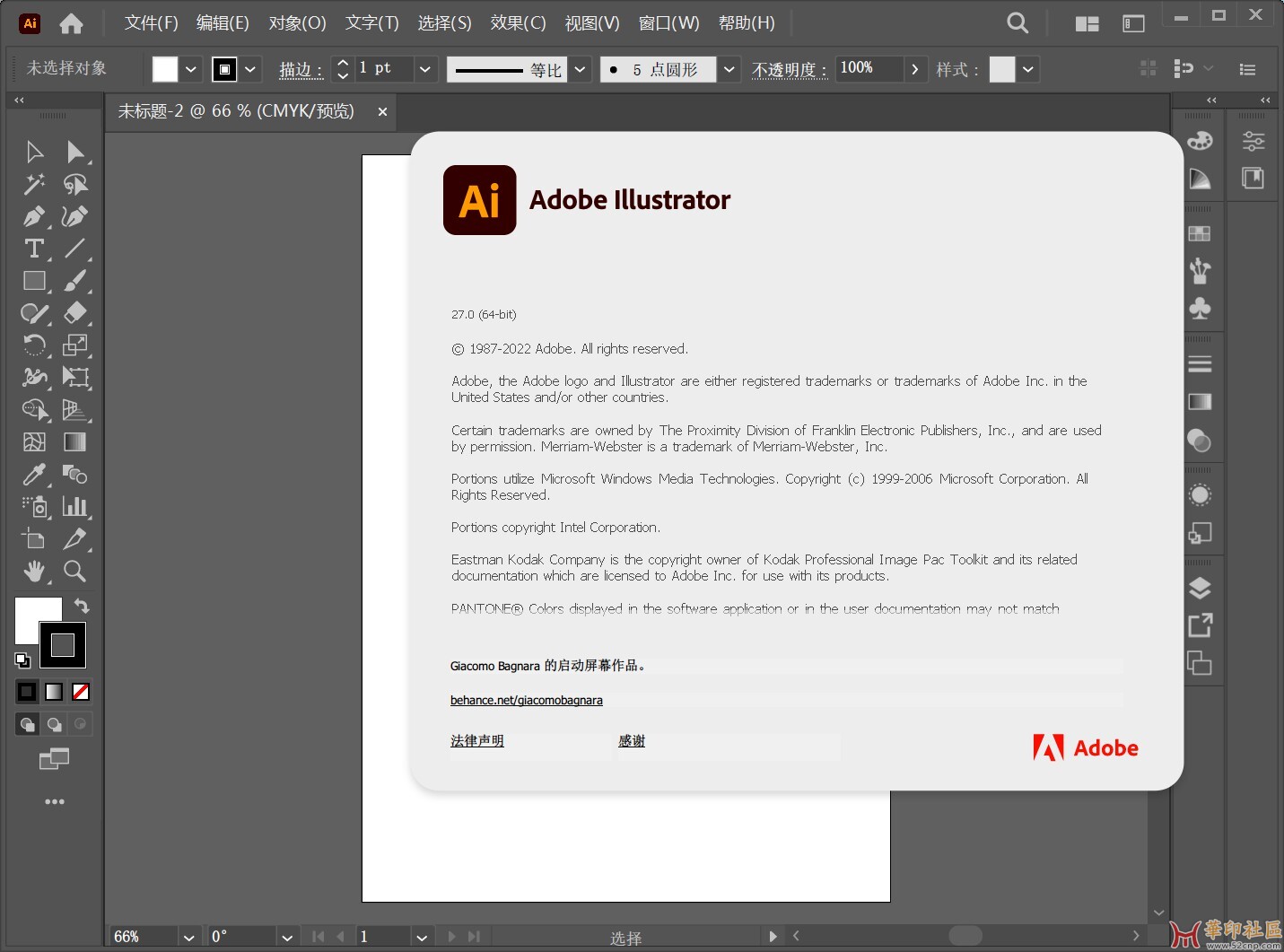Open the 编辑(E) menu

point(223,23)
